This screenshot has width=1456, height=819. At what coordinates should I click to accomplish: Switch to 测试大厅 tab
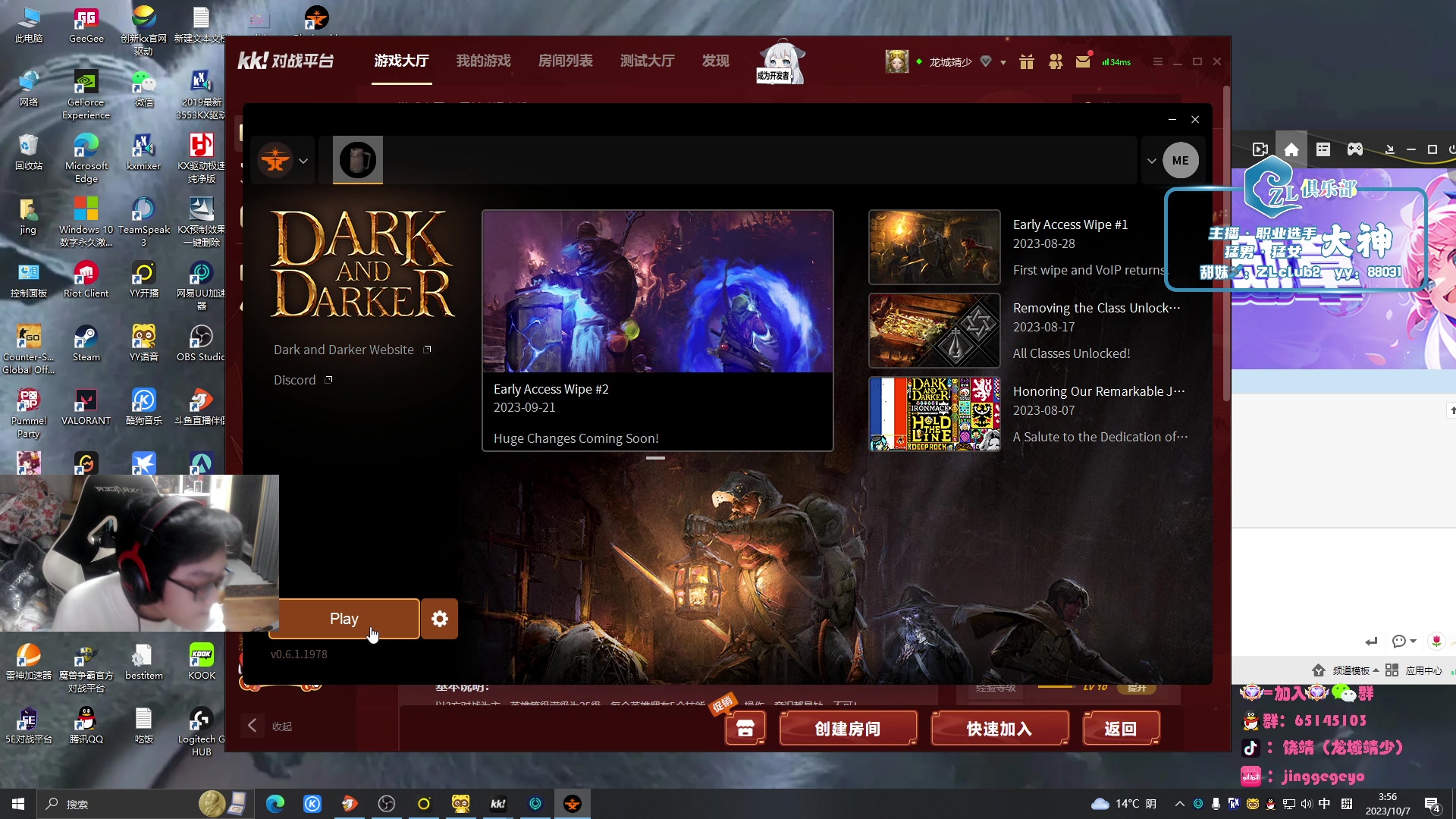pyautogui.click(x=647, y=61)
